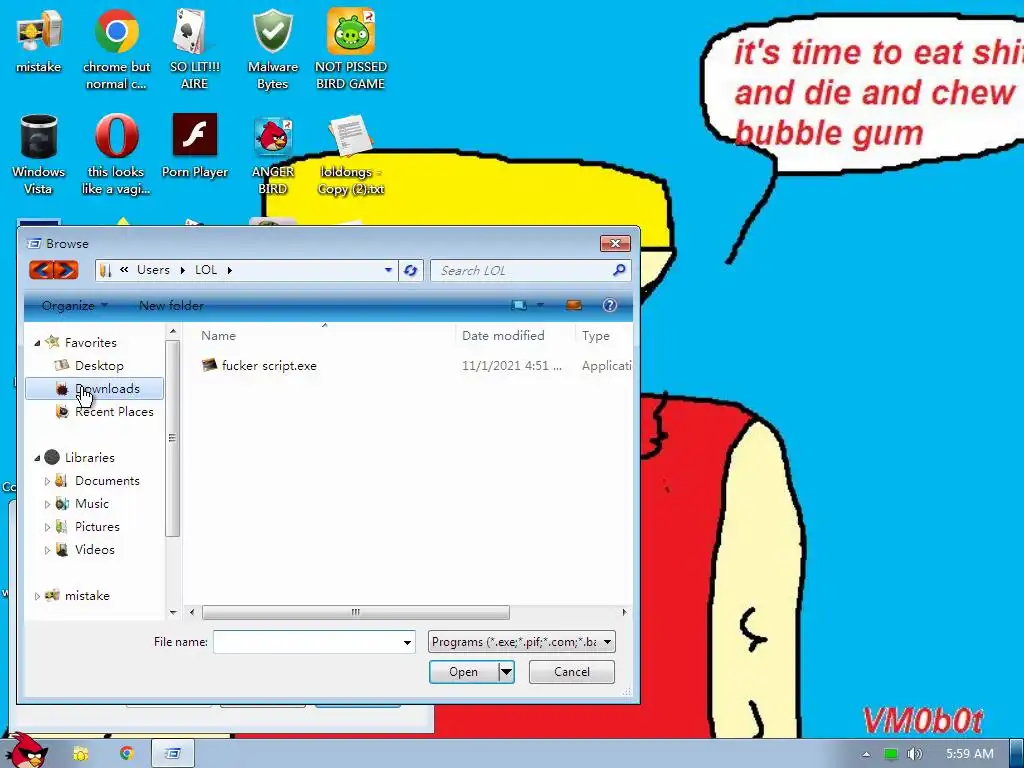Change the view with the views icon
1024x768 pixels.
coord(519,305)
